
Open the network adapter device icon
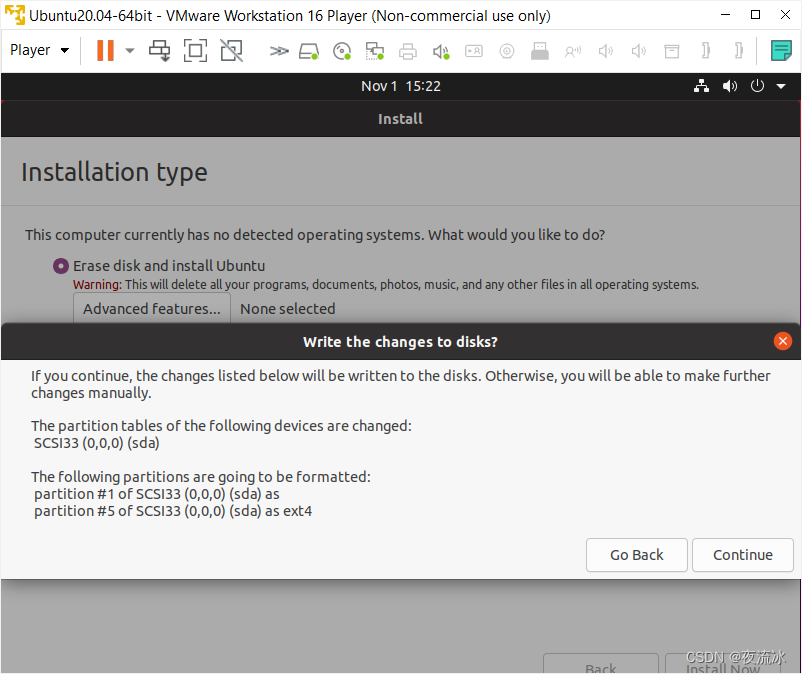coord(374,51)
